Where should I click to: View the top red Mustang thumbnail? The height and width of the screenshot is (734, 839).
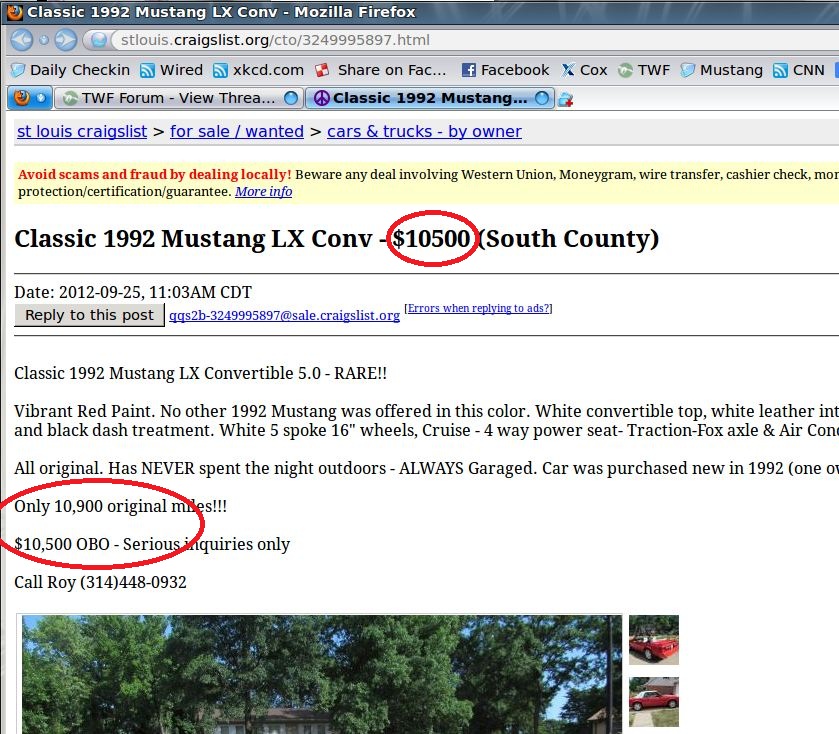click(x=654, y=640)
